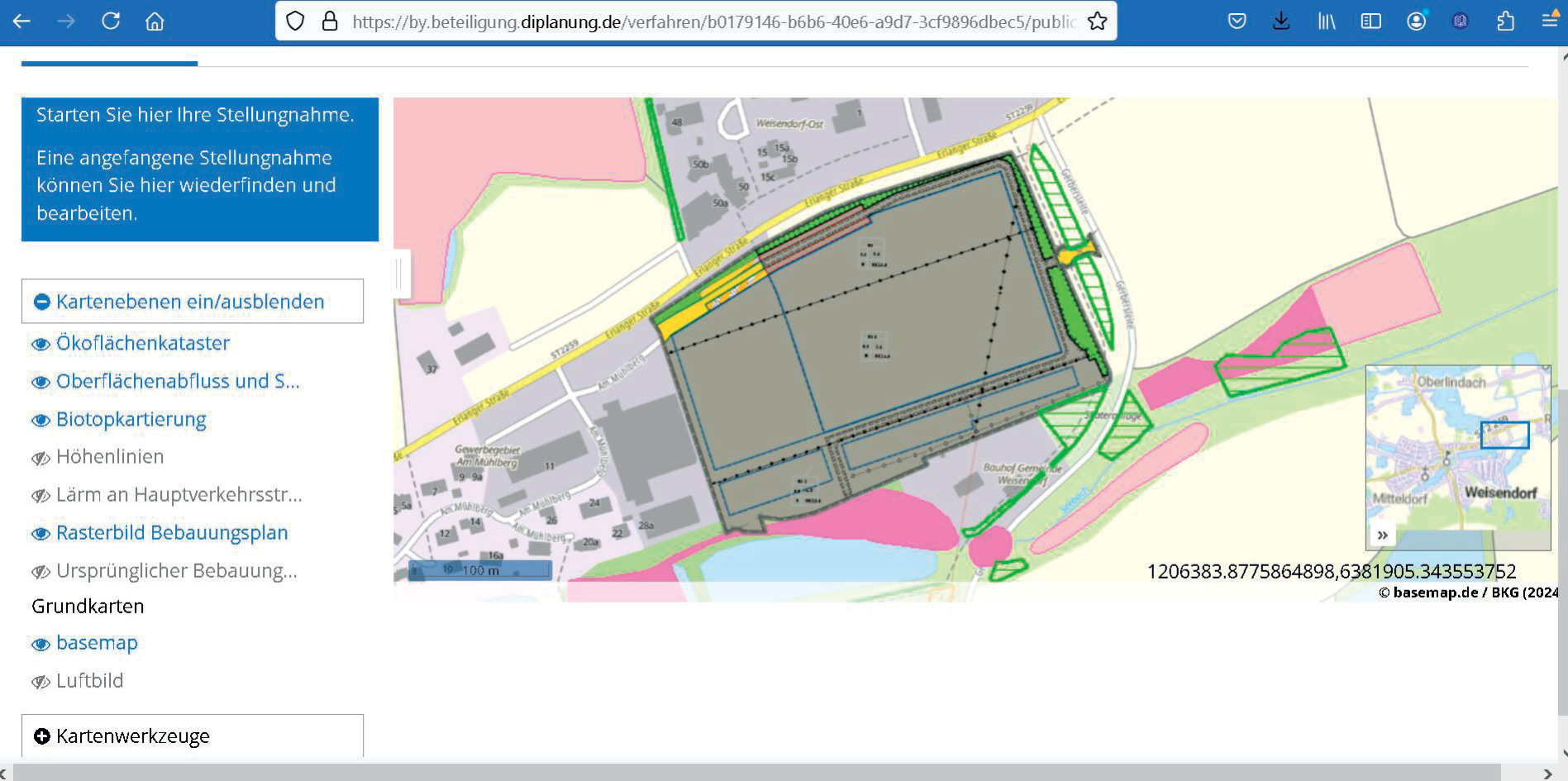Click the Biotopkartierung layer label
1568x781 pixels.
coord(131,420)
